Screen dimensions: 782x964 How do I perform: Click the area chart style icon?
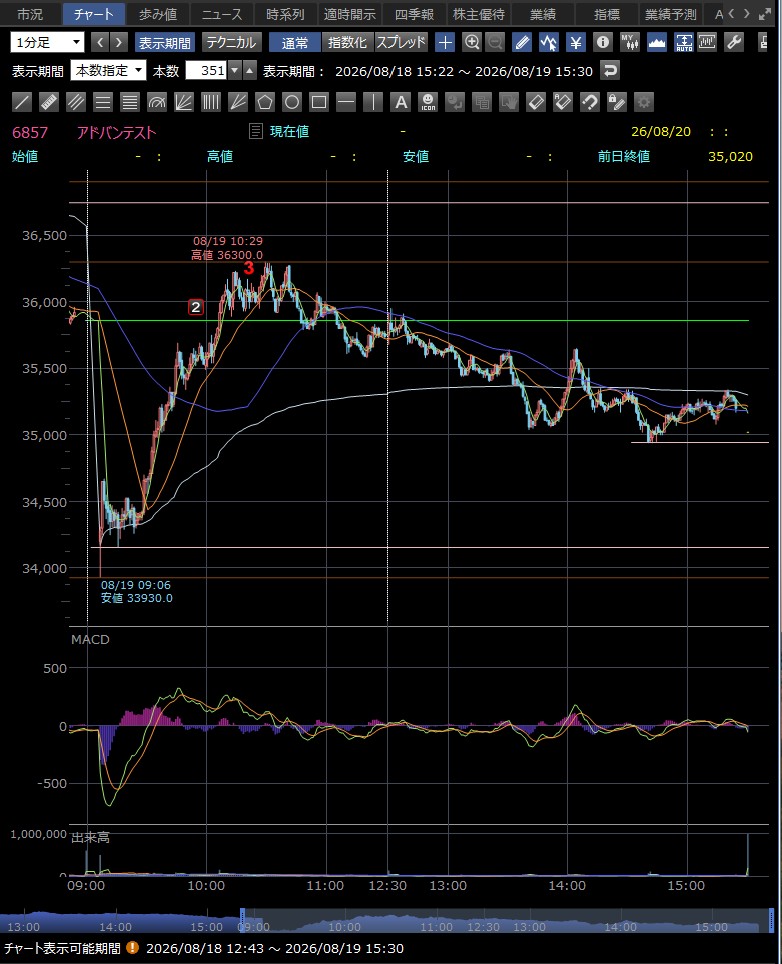657,42
